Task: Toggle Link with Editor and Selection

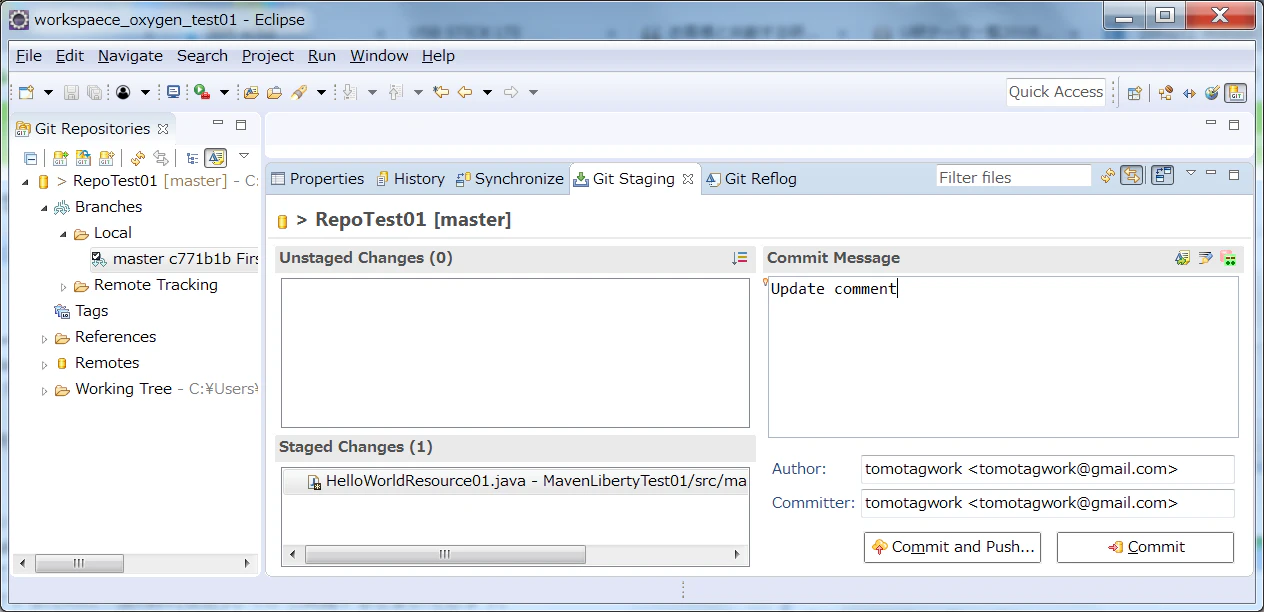Action: click(1132, 176)
